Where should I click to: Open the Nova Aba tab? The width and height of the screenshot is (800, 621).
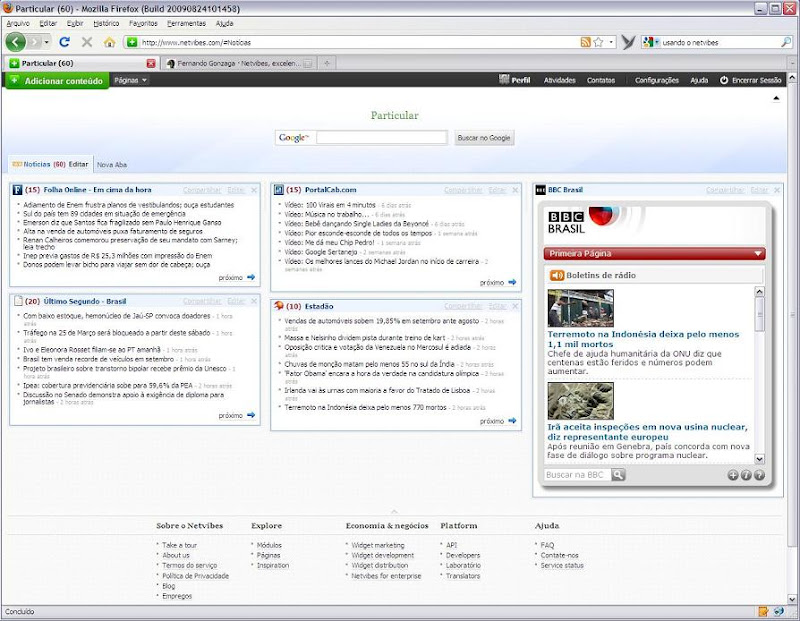tap(112, 165)
